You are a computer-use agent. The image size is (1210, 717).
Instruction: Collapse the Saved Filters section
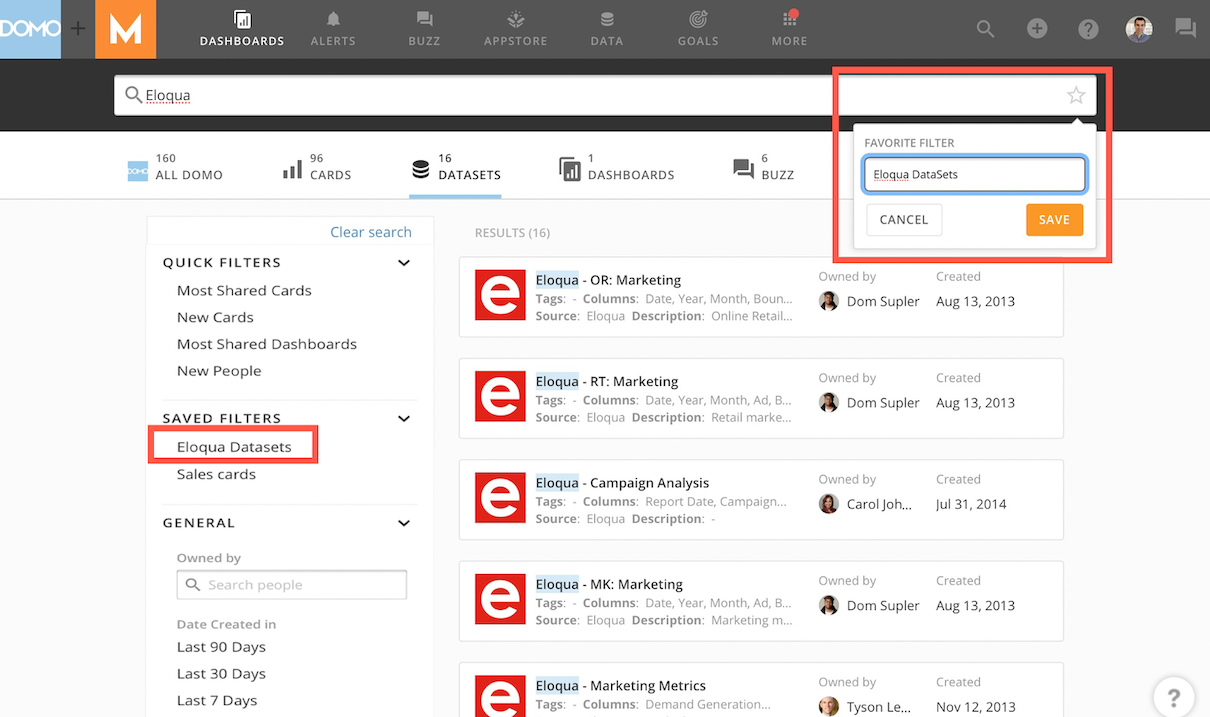(x=404, y=419)
